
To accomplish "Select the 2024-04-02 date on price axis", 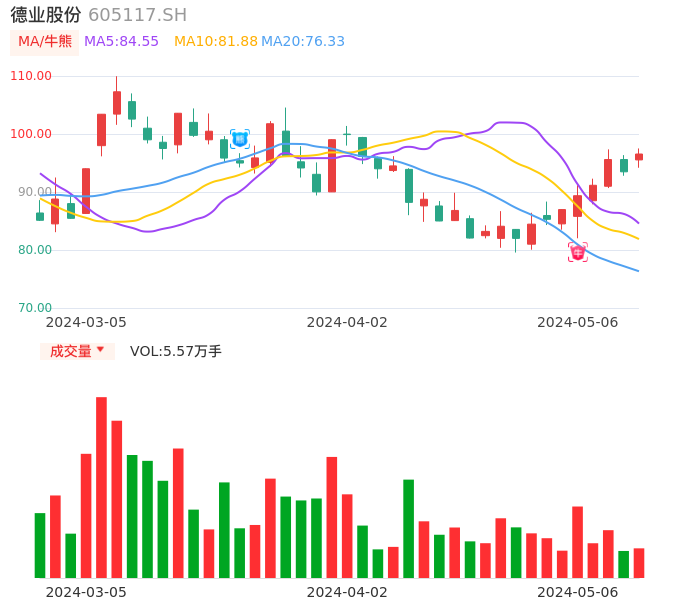I will 346,322.
